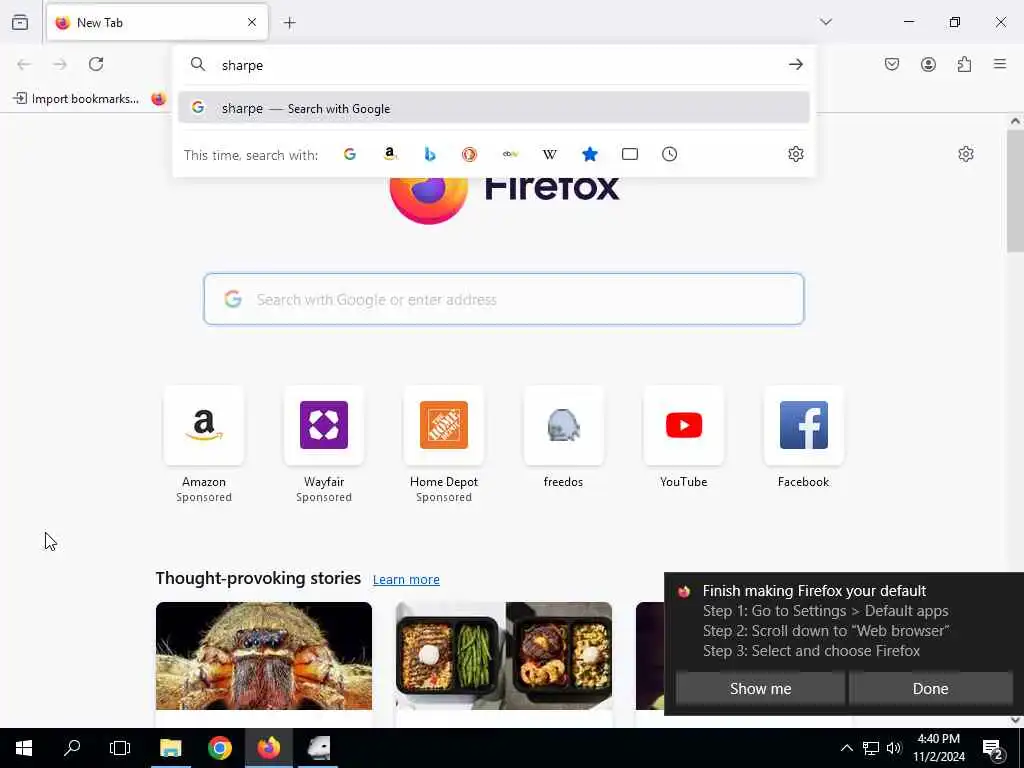The image size is (1024, 768).
Task: Open the Firefox account menu
Action: click(x=928, y=64)
